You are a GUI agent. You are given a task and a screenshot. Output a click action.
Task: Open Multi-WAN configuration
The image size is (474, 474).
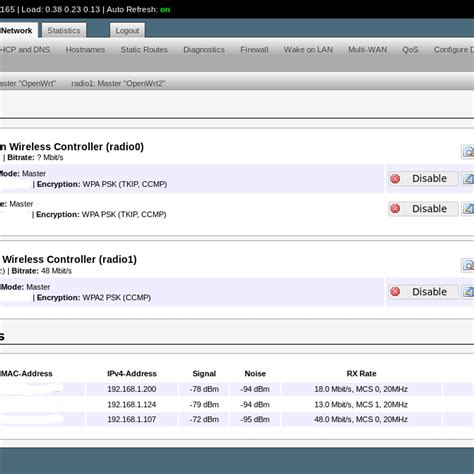tap(368, 50)
